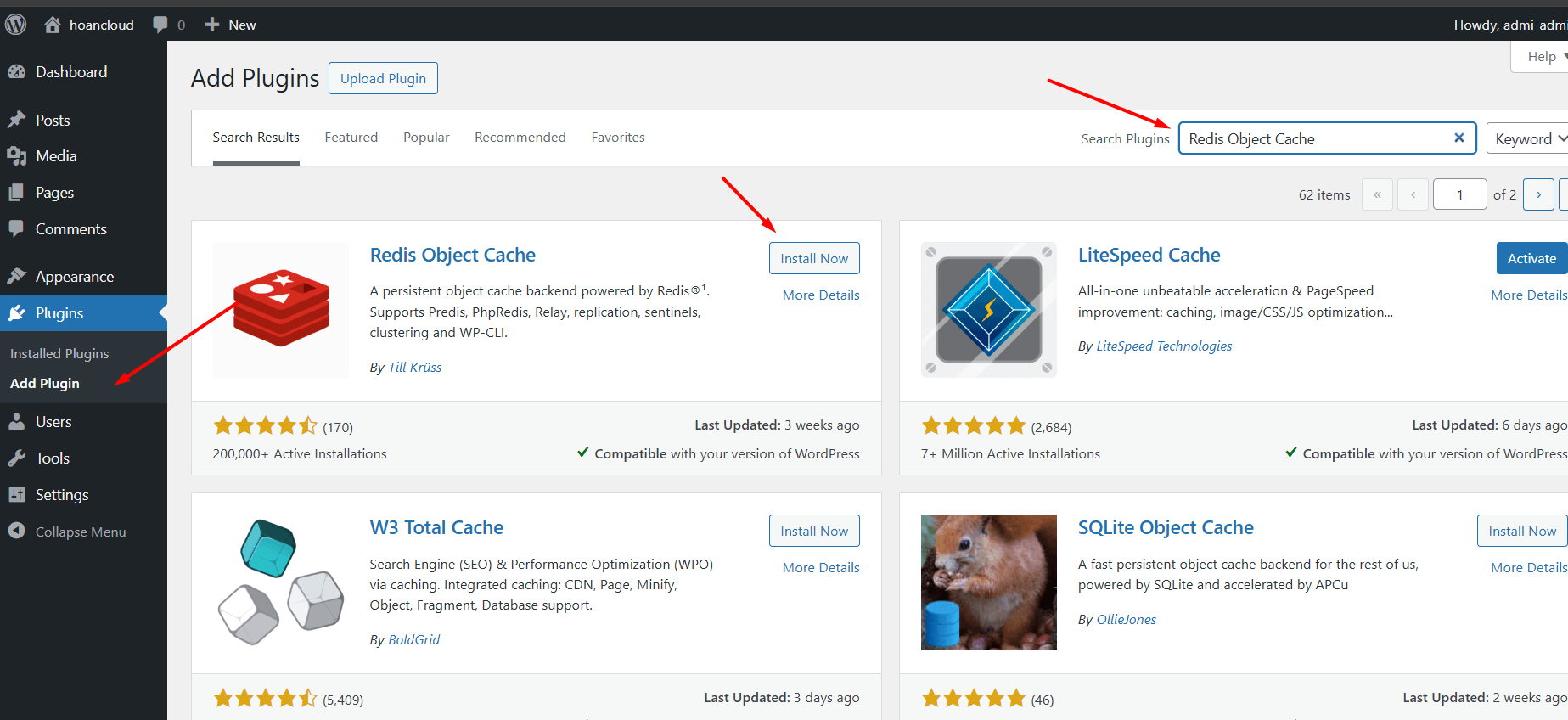Click the SQLite Object Cache squirrel thumbnail
Viewport: 1568px width, 720px height.
click(988, 582)
